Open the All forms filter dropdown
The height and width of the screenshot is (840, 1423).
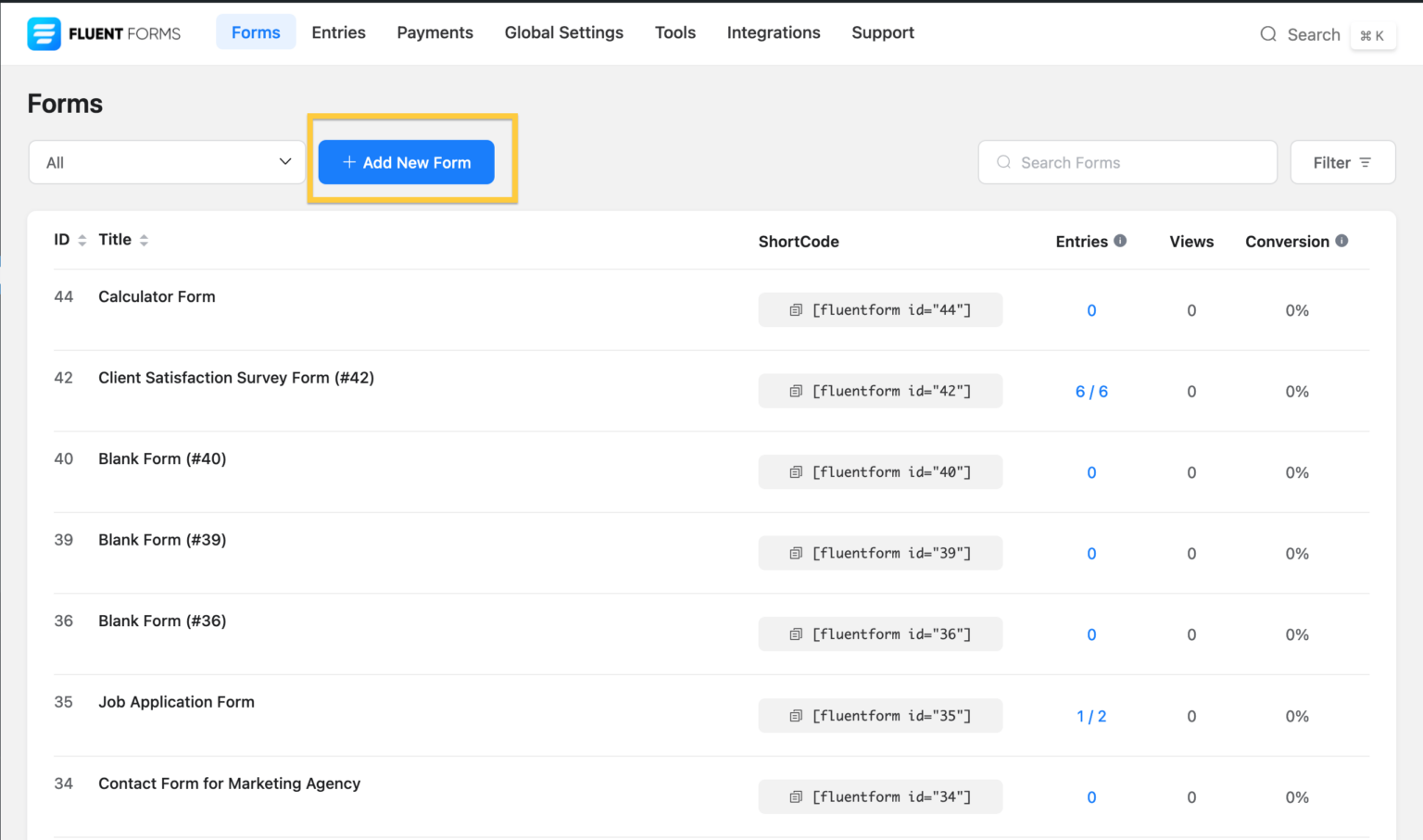click(167, 162)
